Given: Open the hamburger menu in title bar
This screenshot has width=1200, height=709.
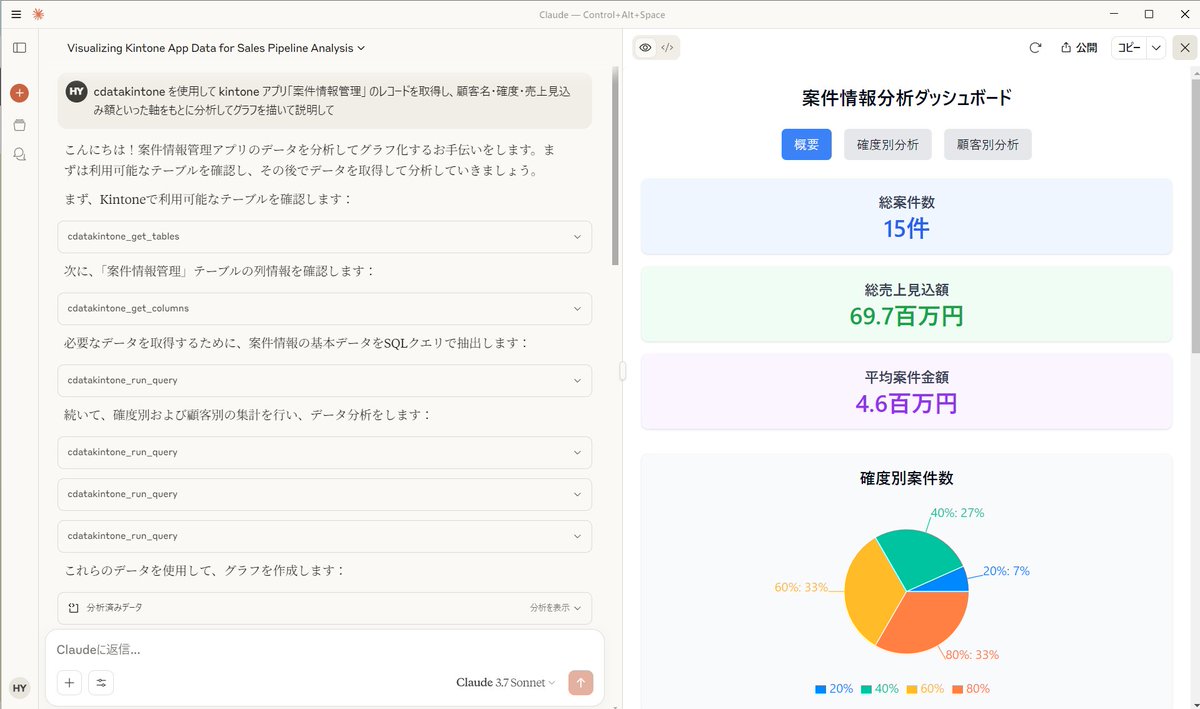Looking at the screenshot, I should click(x=16, y=14).
